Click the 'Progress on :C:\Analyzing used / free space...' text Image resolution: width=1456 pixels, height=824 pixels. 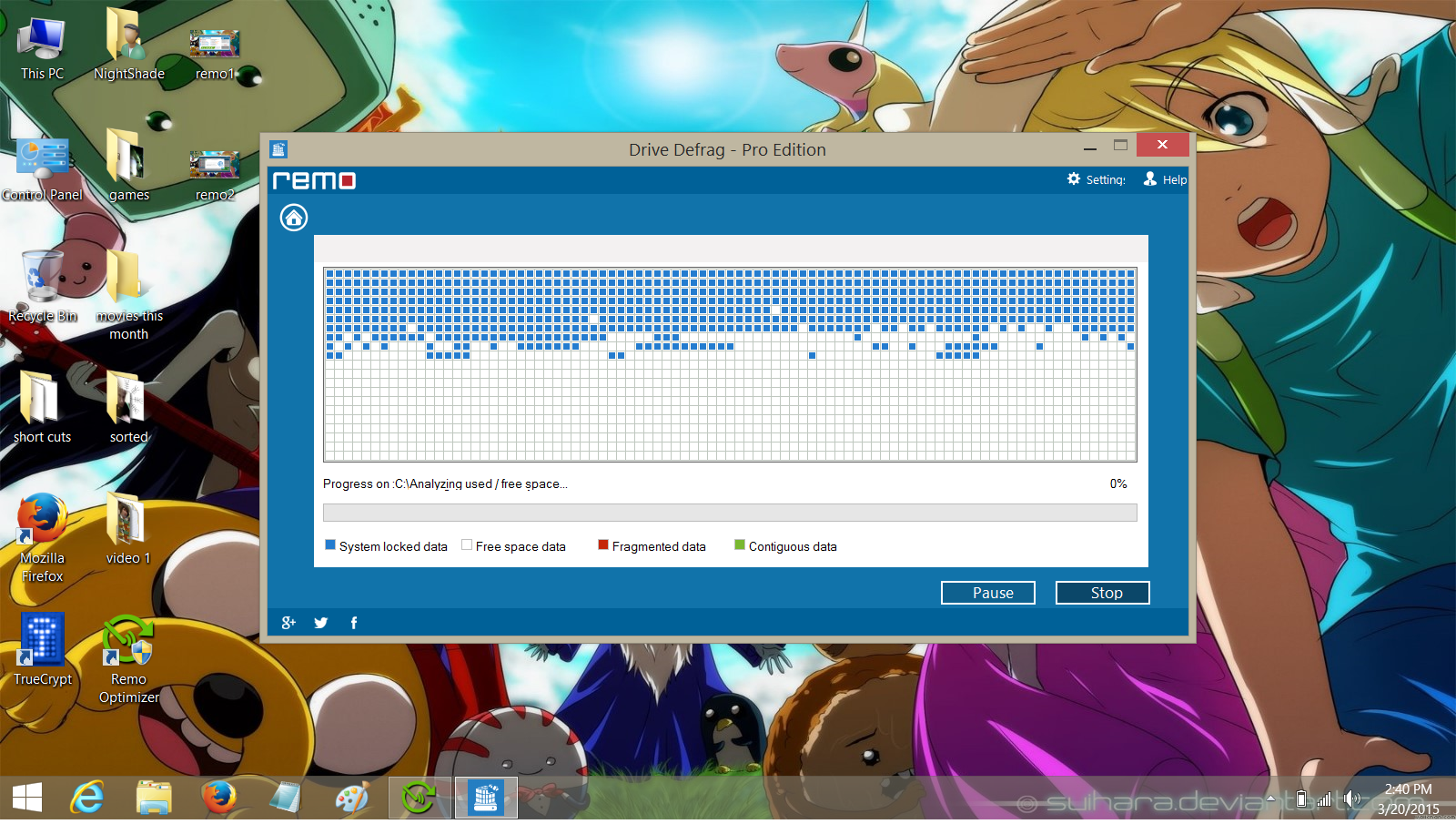[x=445, y=483]
